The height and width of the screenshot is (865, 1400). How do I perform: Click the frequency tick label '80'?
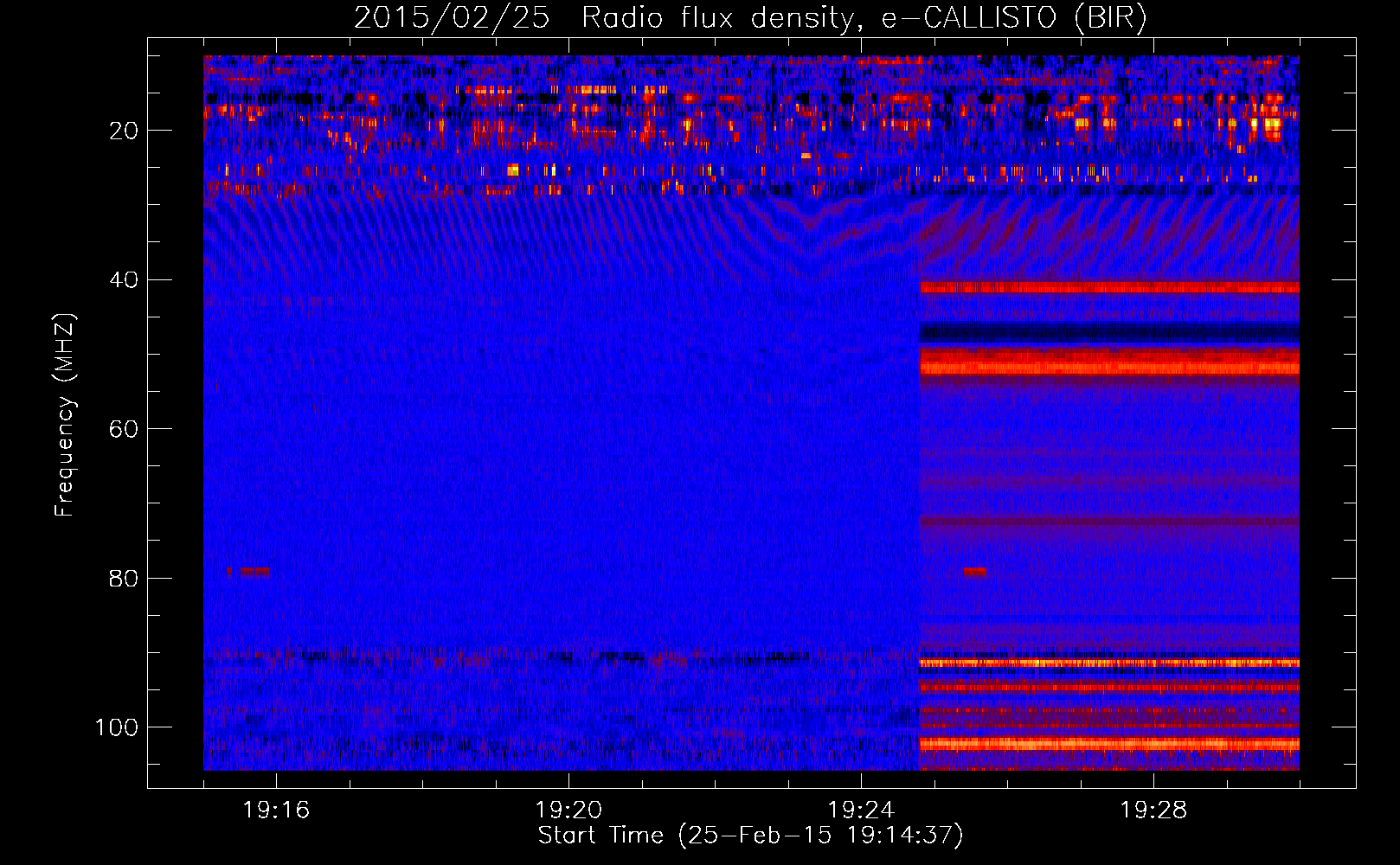[x=124, y=578]
